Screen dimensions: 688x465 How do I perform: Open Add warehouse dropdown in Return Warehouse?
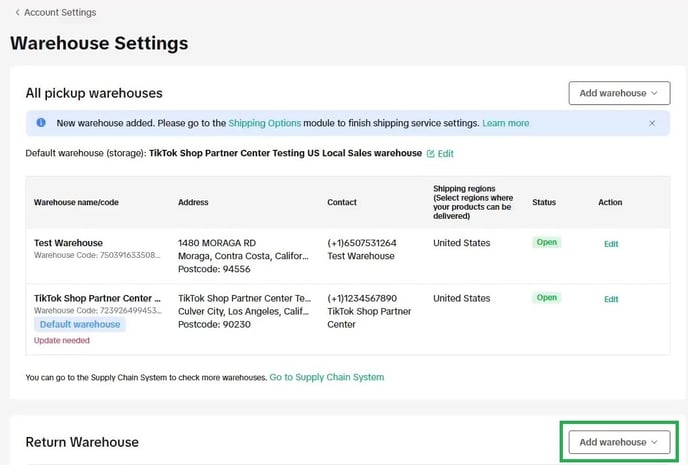619,442
